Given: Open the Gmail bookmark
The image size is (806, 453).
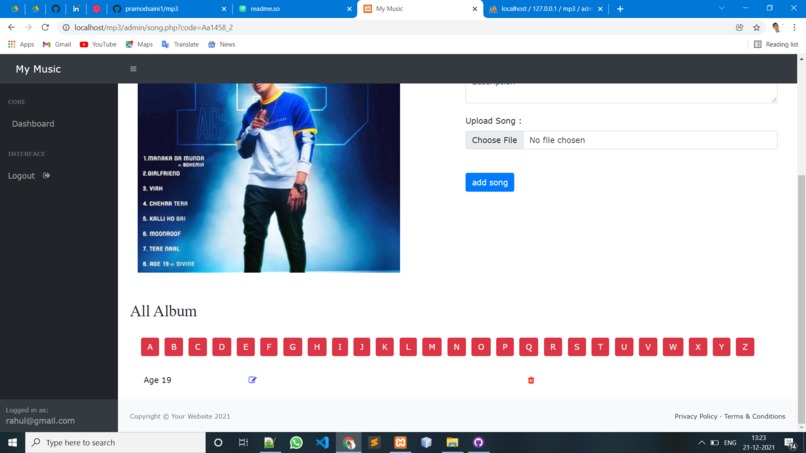Looking at the screenshot, I should (57, 44).
